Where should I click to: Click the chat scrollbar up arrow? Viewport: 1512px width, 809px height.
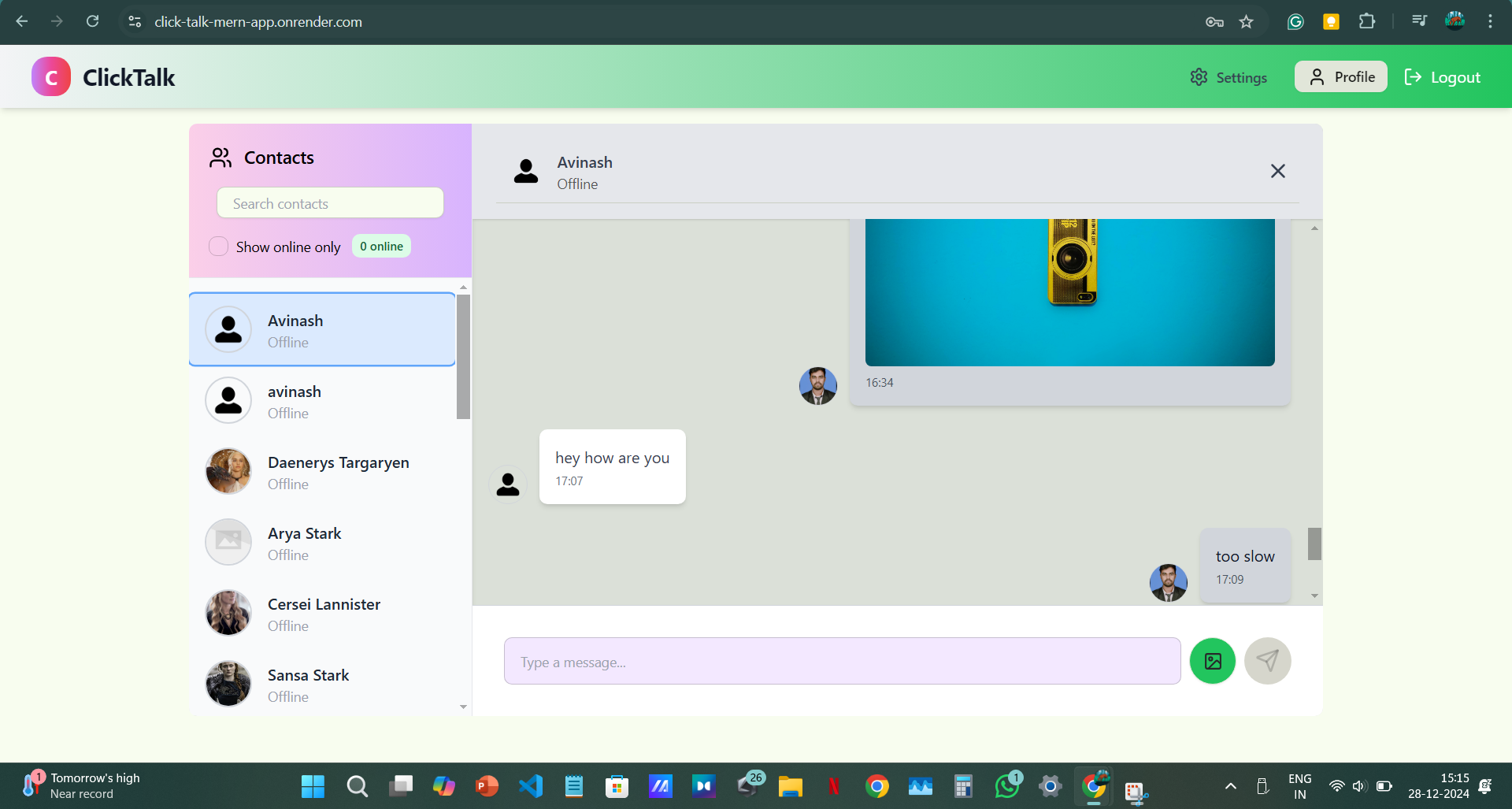[1314, 228]
